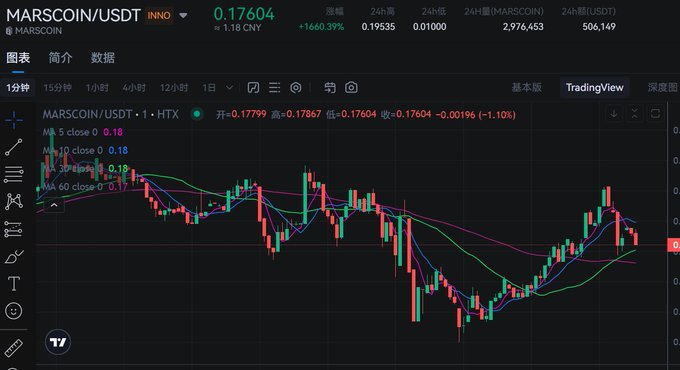The image size is (680, 370).
Task: Select the 1日 timeframe
Action: (x=209, y=88)
